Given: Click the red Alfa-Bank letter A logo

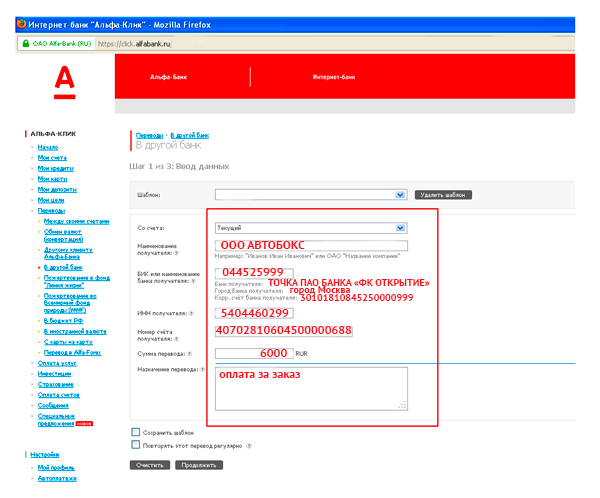Looking at the screenshot, I should pos(65,83).
